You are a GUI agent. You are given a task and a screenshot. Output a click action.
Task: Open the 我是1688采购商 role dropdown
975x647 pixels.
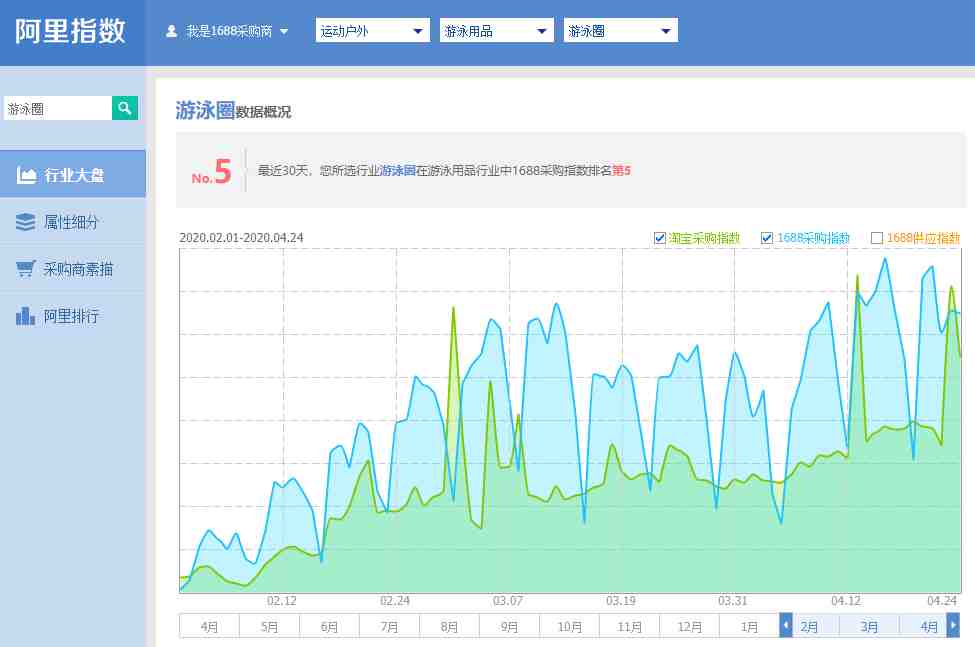228,31
